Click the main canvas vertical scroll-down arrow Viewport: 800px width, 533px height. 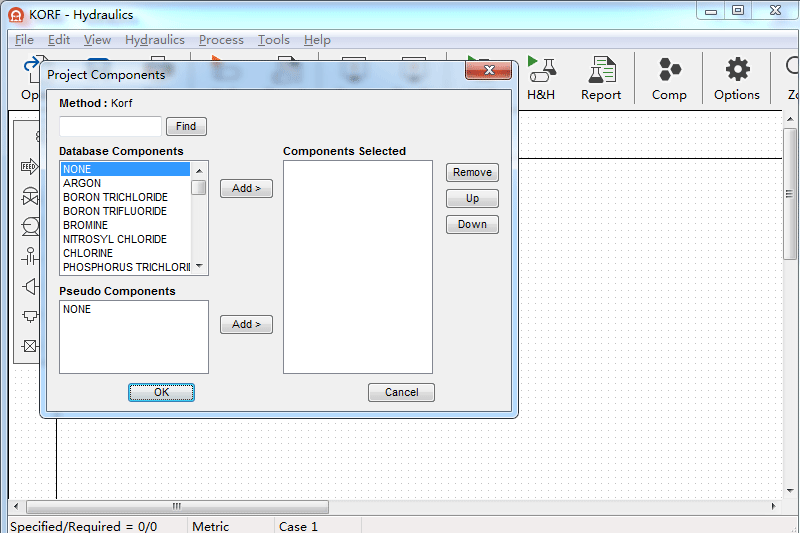pos(790,491)
